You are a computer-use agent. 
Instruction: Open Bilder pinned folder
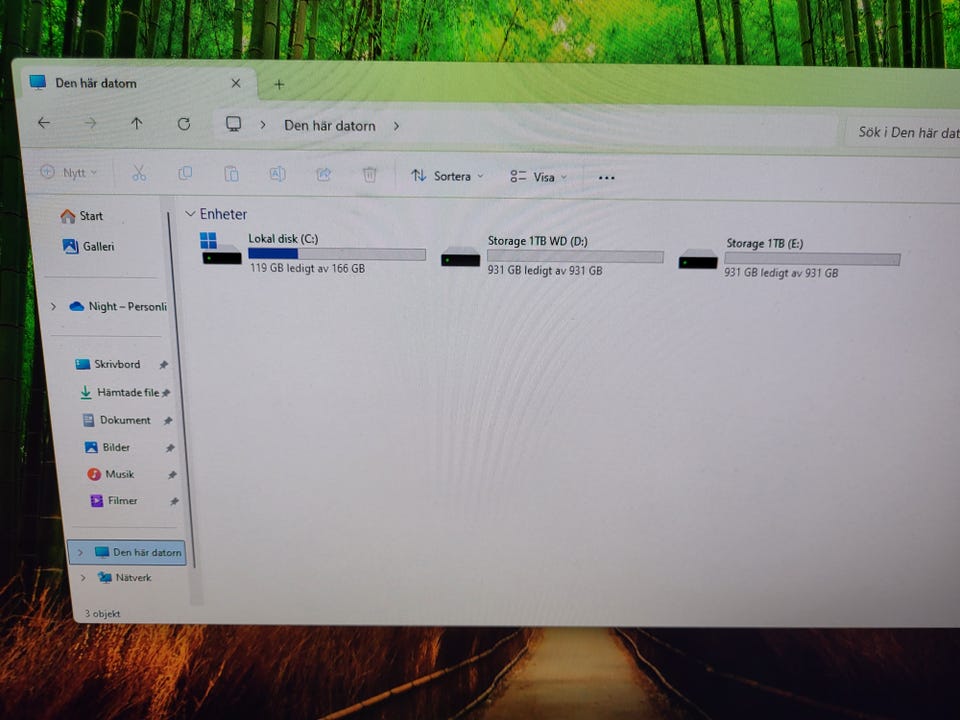[107, 448]
